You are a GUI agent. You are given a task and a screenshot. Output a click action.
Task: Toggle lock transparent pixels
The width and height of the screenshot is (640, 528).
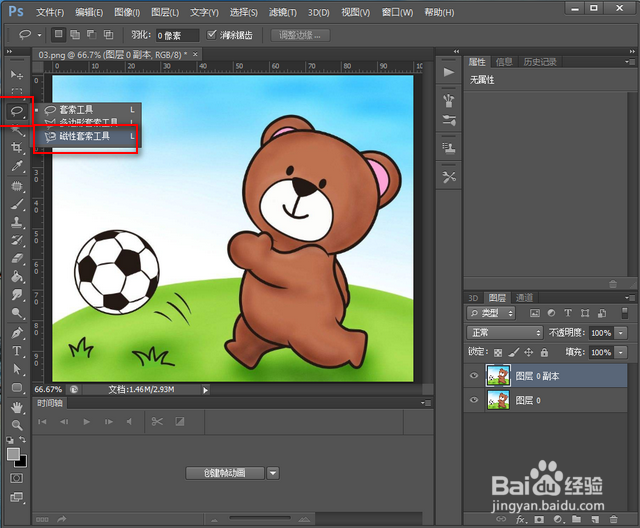[x=498, y=353]
